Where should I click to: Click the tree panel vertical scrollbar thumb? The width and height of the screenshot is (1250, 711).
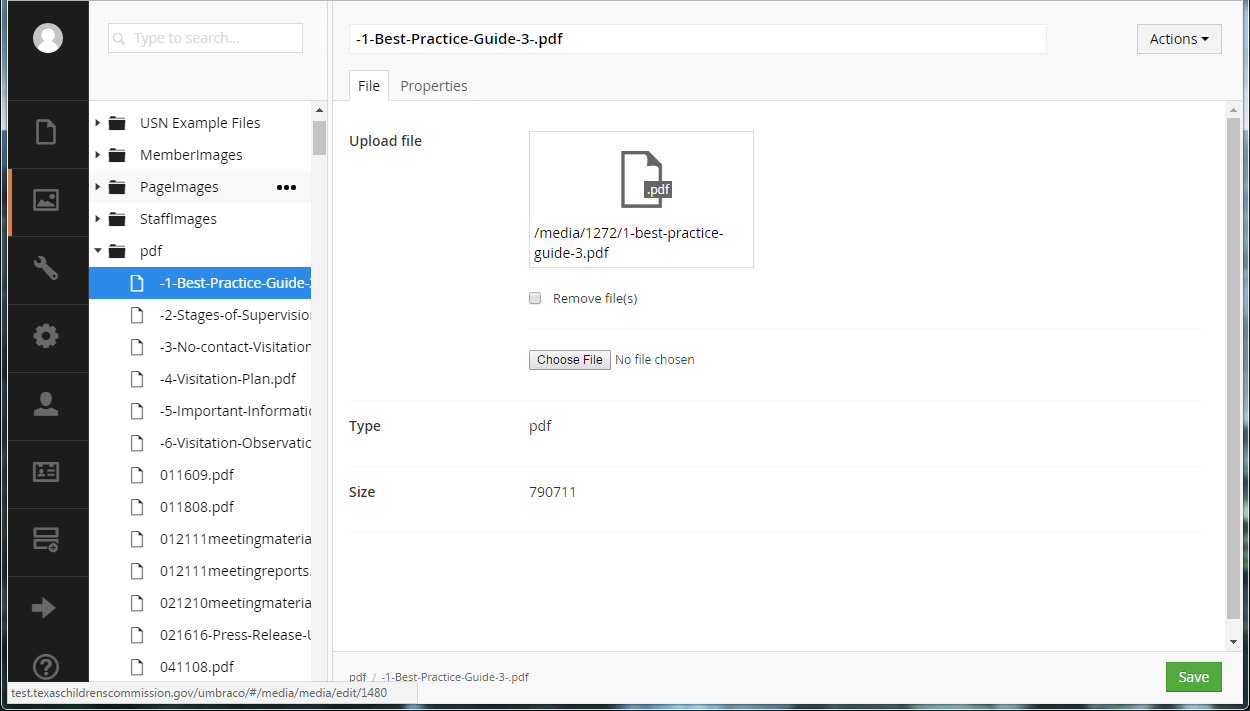click(x=319, y=138)
